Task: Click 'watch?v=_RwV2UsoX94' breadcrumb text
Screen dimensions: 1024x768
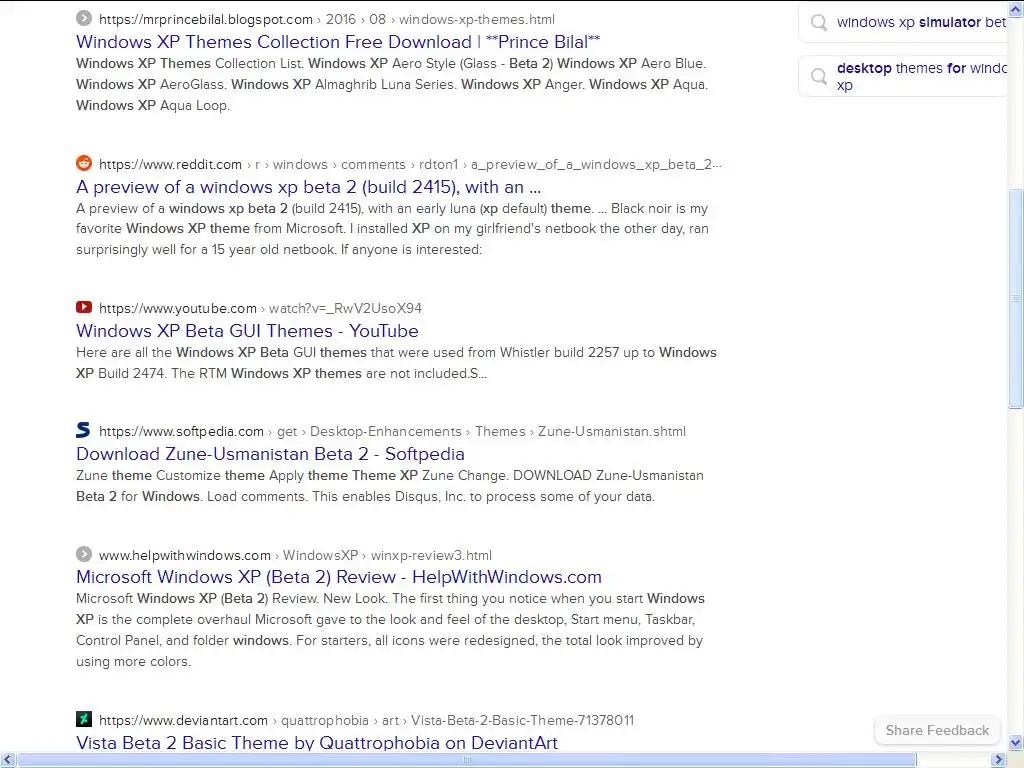Action: [x=345, y=308]
